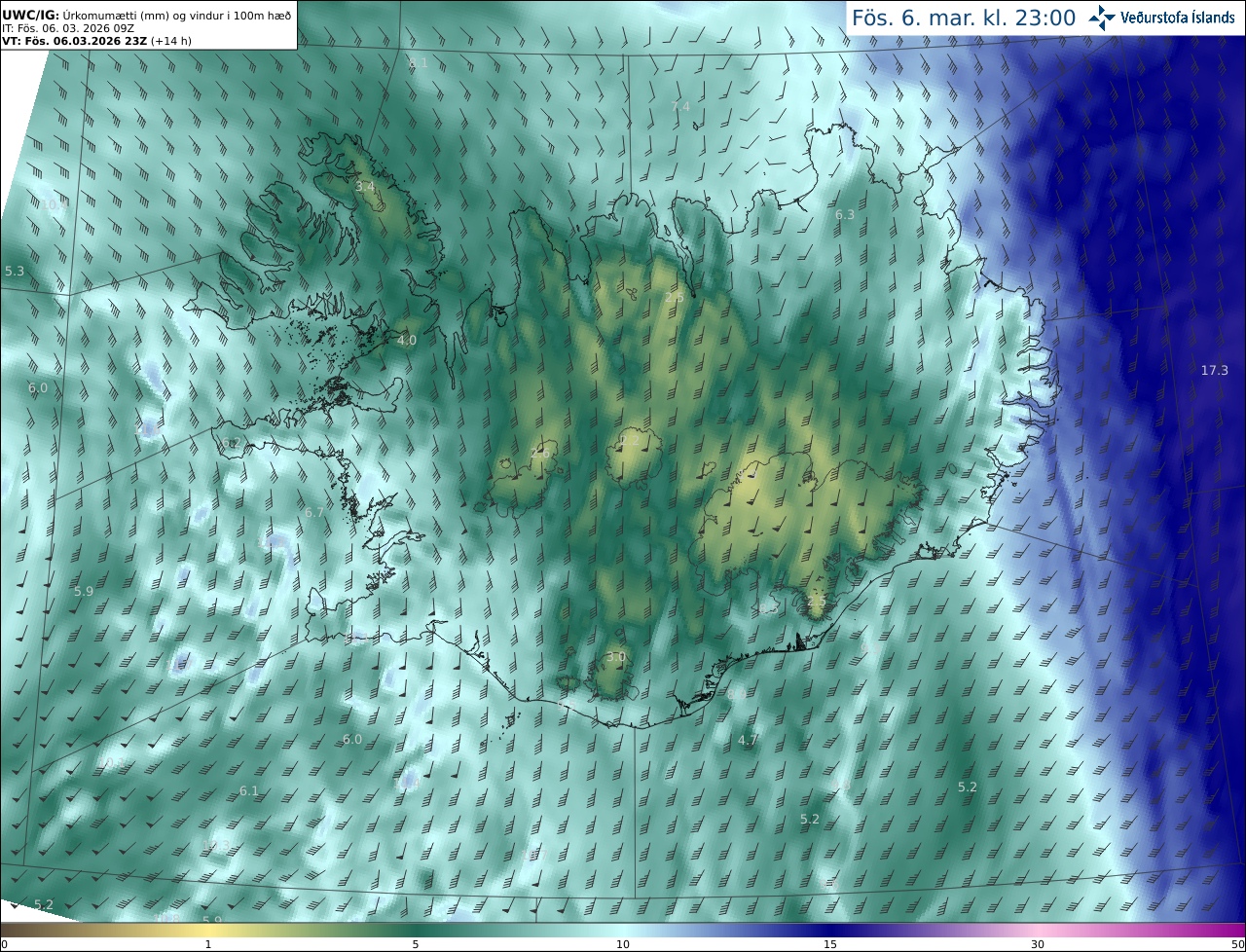The width and height of the screenshot is (1246, 952).
Task: Click the 4.0 value on the map
Action: tap(407, 340)
